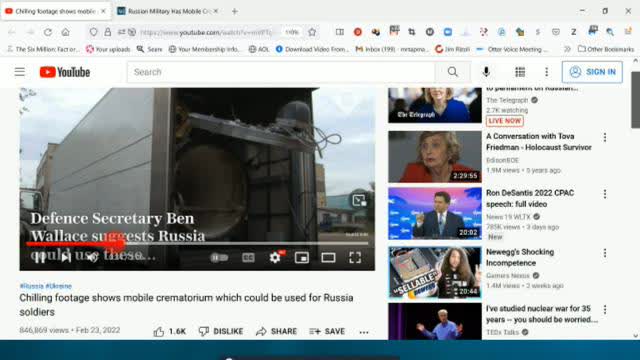Switch to Russian Military Has Mobile tab
Viewport: 640px width, 360px height.
tap(169, 11)
